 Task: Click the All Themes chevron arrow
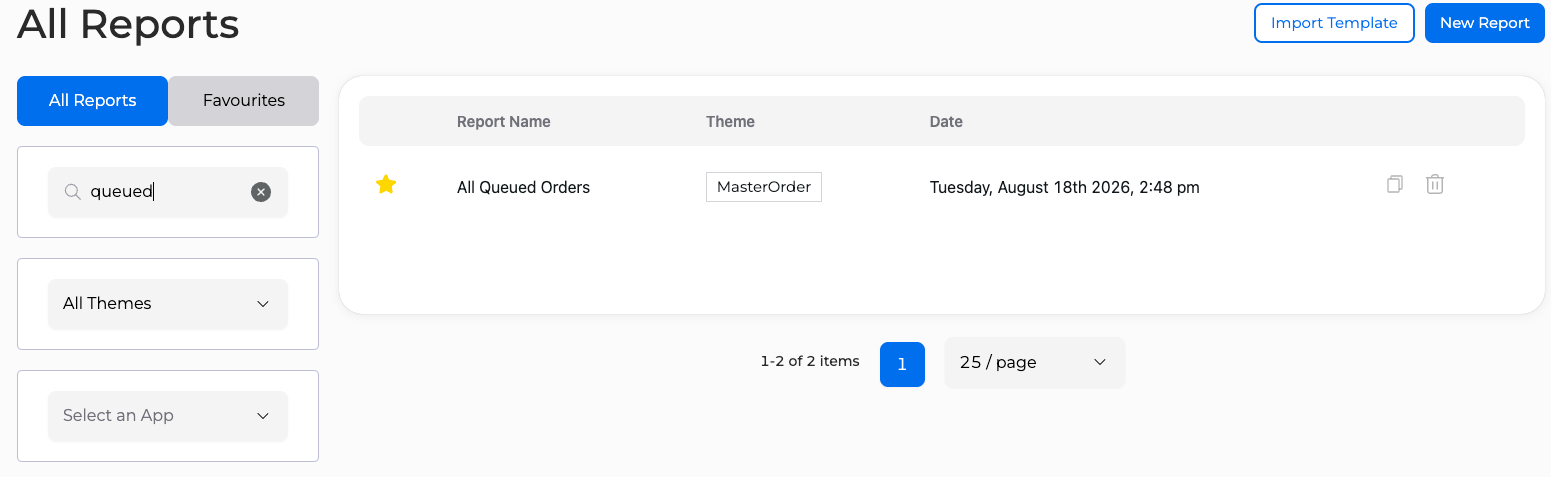coord(263,304)
